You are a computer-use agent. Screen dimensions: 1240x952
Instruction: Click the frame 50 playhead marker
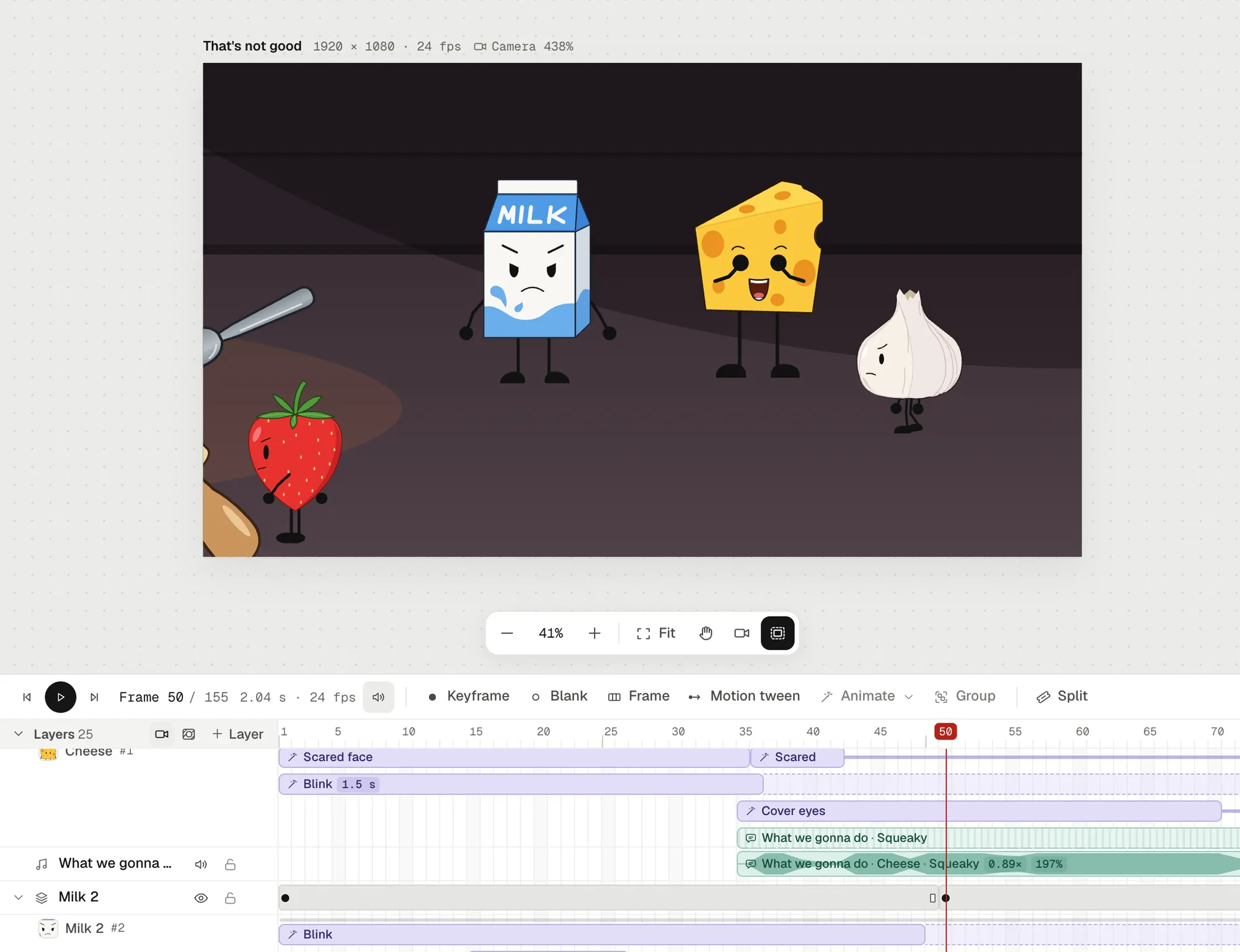(x=945, y=732)
